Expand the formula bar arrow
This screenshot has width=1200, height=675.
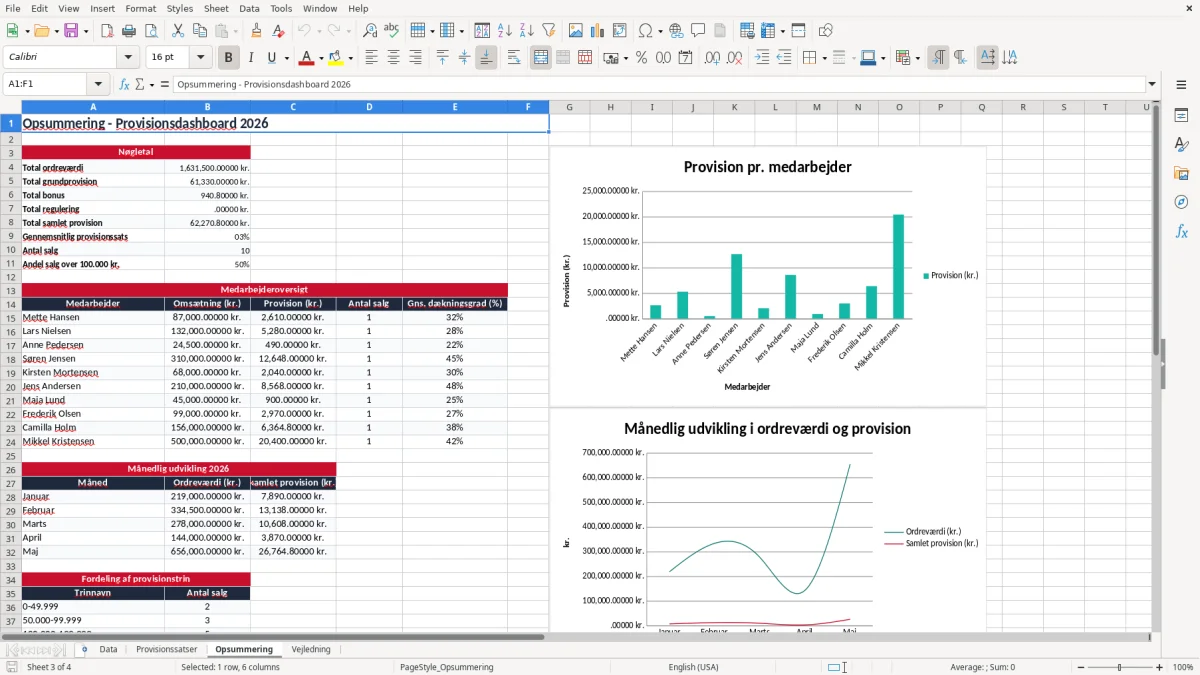pos(1152,84)
